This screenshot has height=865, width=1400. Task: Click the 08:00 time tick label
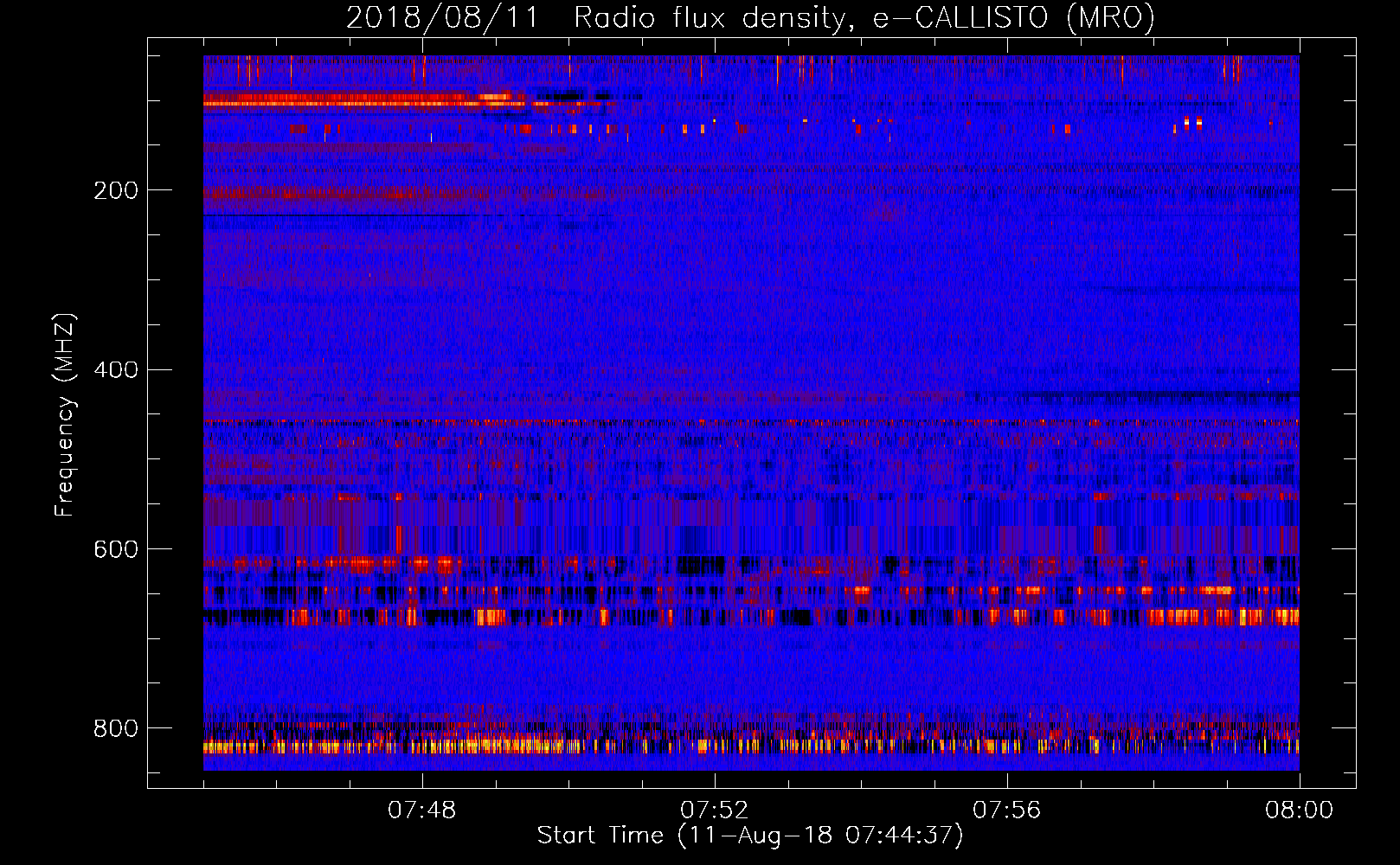coord(1299,811)
